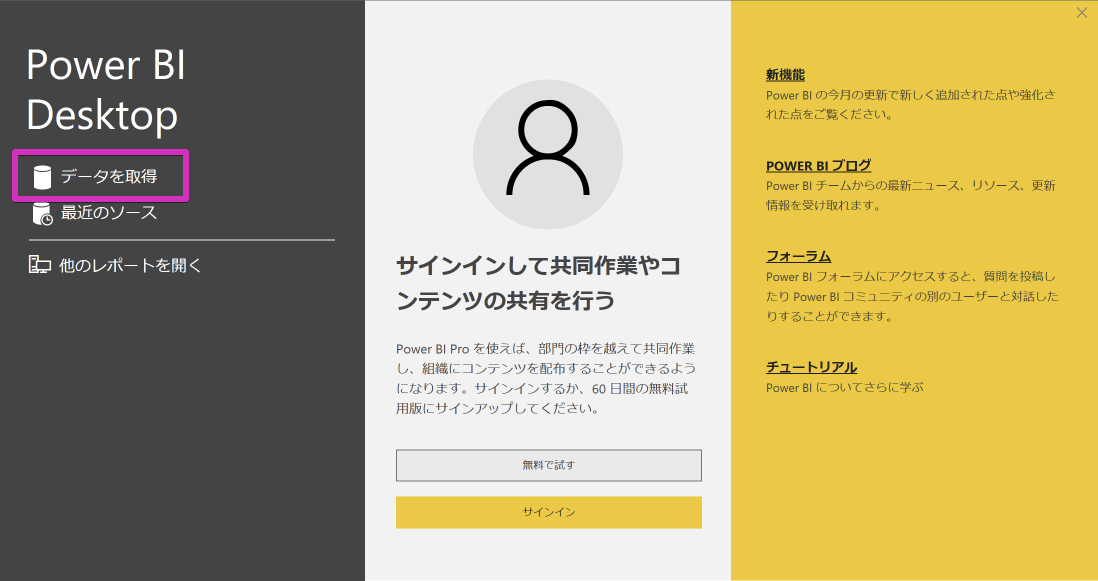Close the start screen with X
This screenshot has height=581, width=1098.
(1081, 13)
